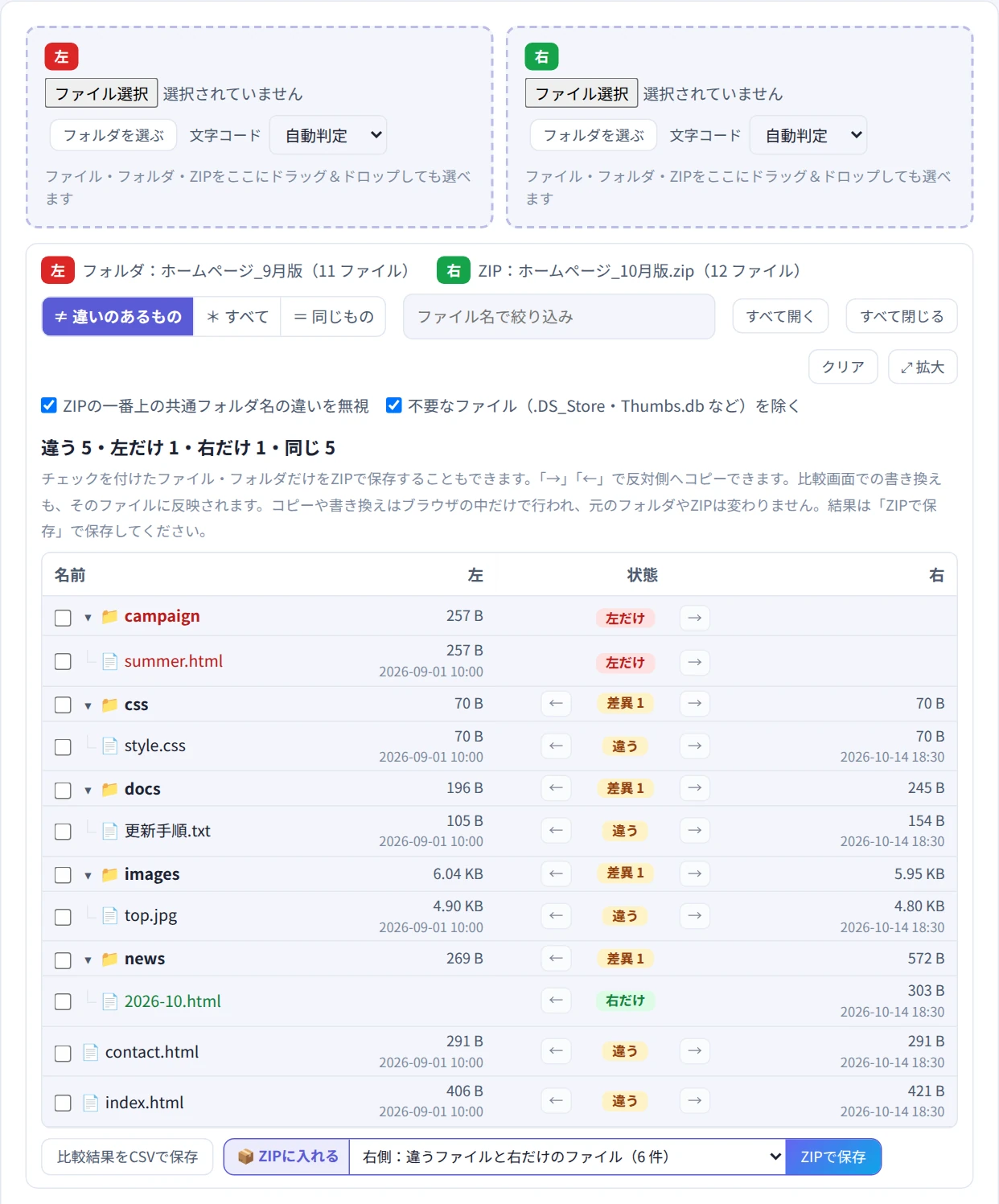The image size is (999, 1204).
Task: Copy docs folder to right side
Action: point(694,787)
